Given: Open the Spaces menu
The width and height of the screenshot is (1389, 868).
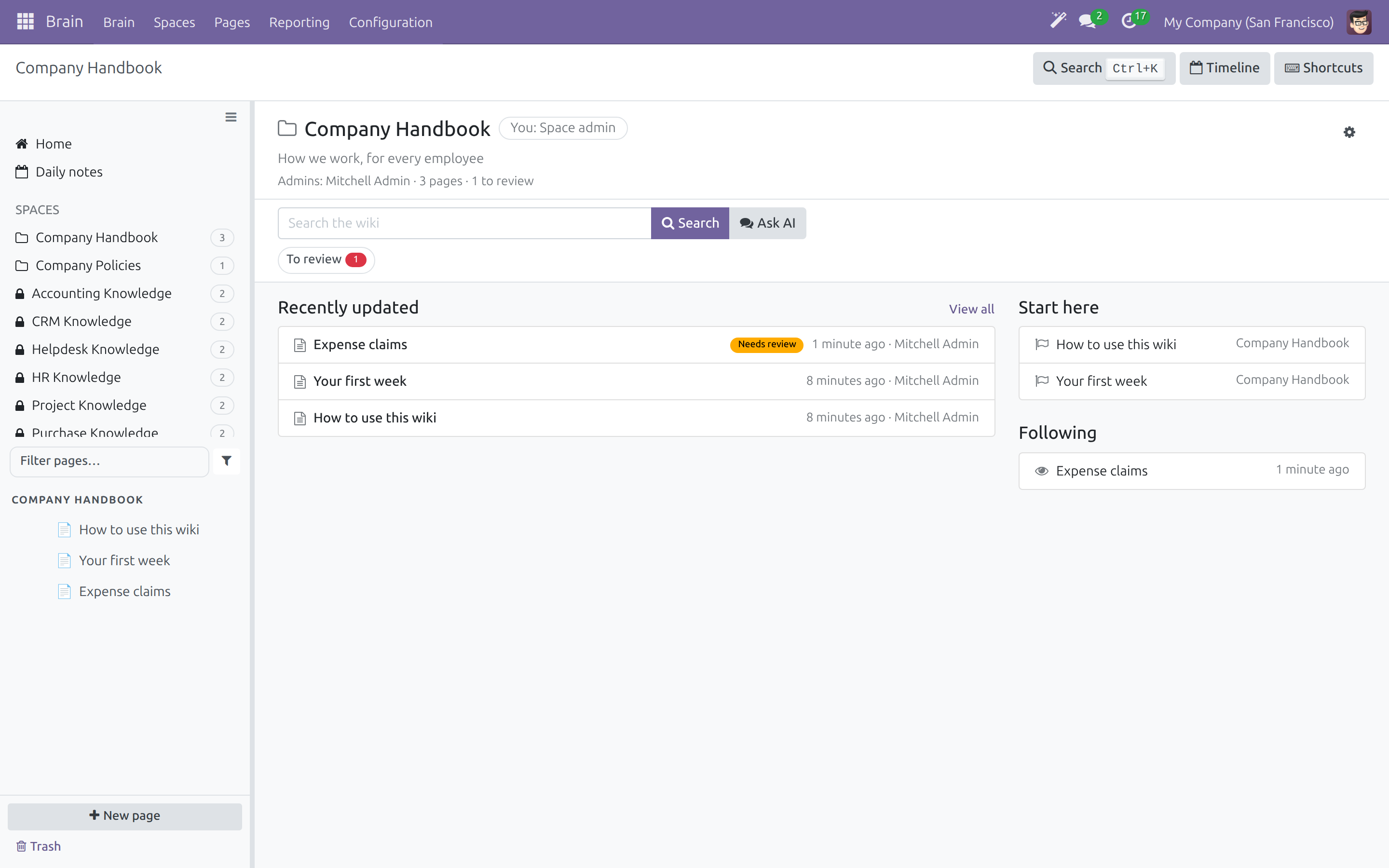Looking at the screenshot, I should (174, 22).
